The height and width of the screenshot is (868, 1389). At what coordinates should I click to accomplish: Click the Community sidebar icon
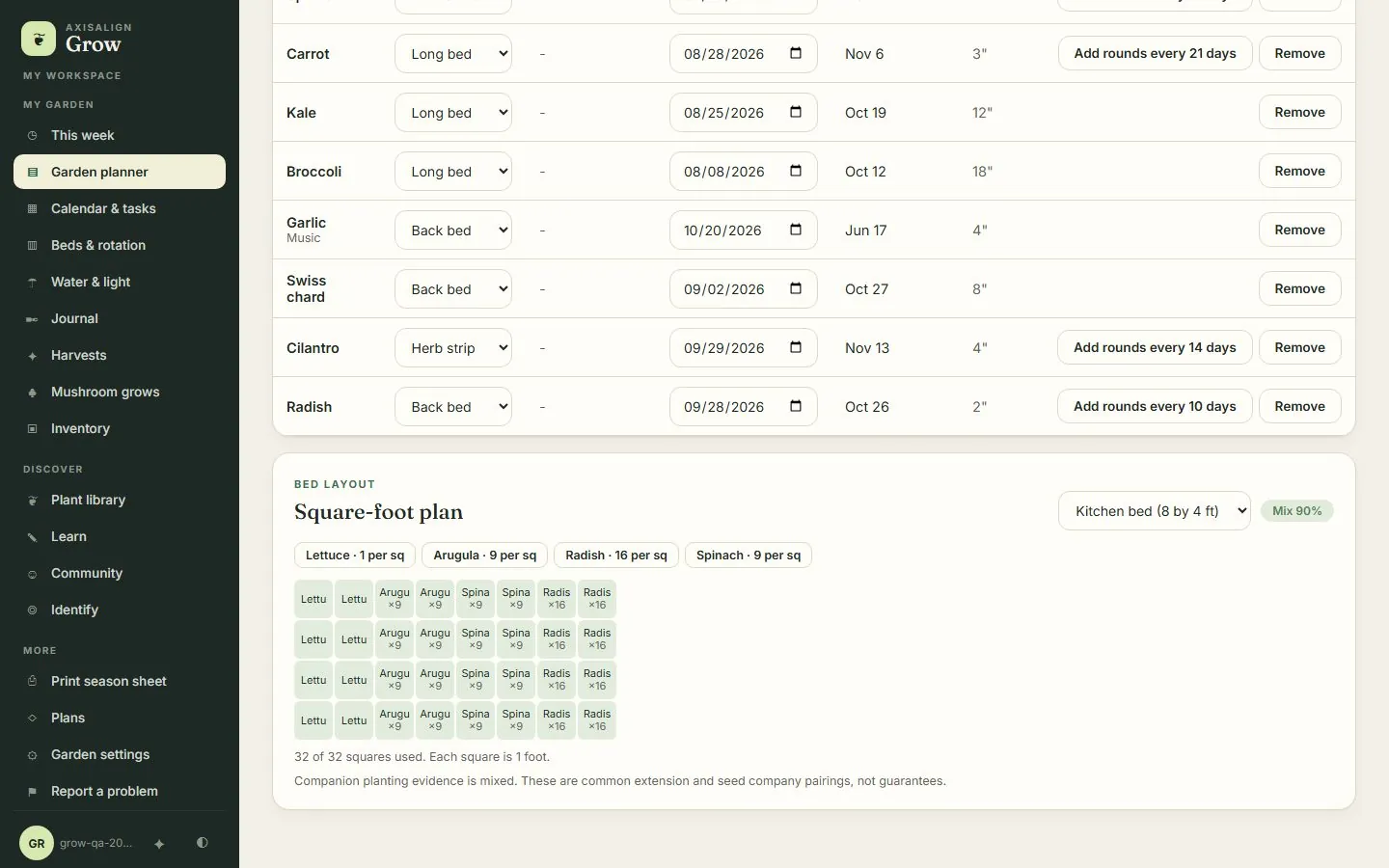32,574
